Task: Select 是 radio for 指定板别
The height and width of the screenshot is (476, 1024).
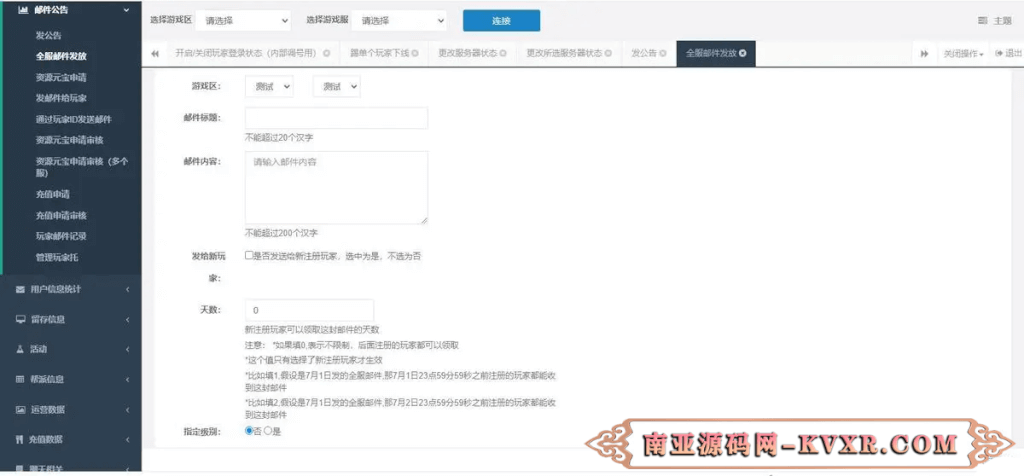Action: tap(267, 431)
